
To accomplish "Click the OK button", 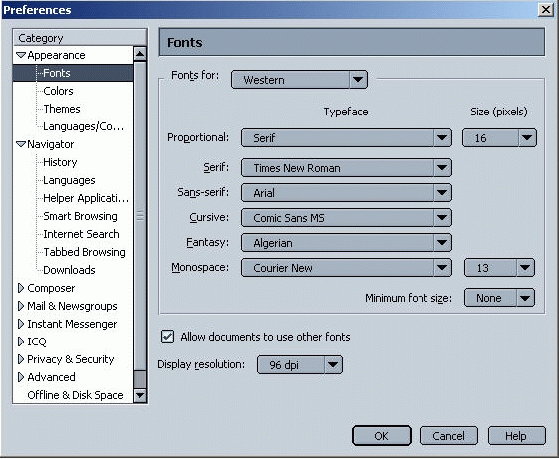I will [x=381, y=435].
